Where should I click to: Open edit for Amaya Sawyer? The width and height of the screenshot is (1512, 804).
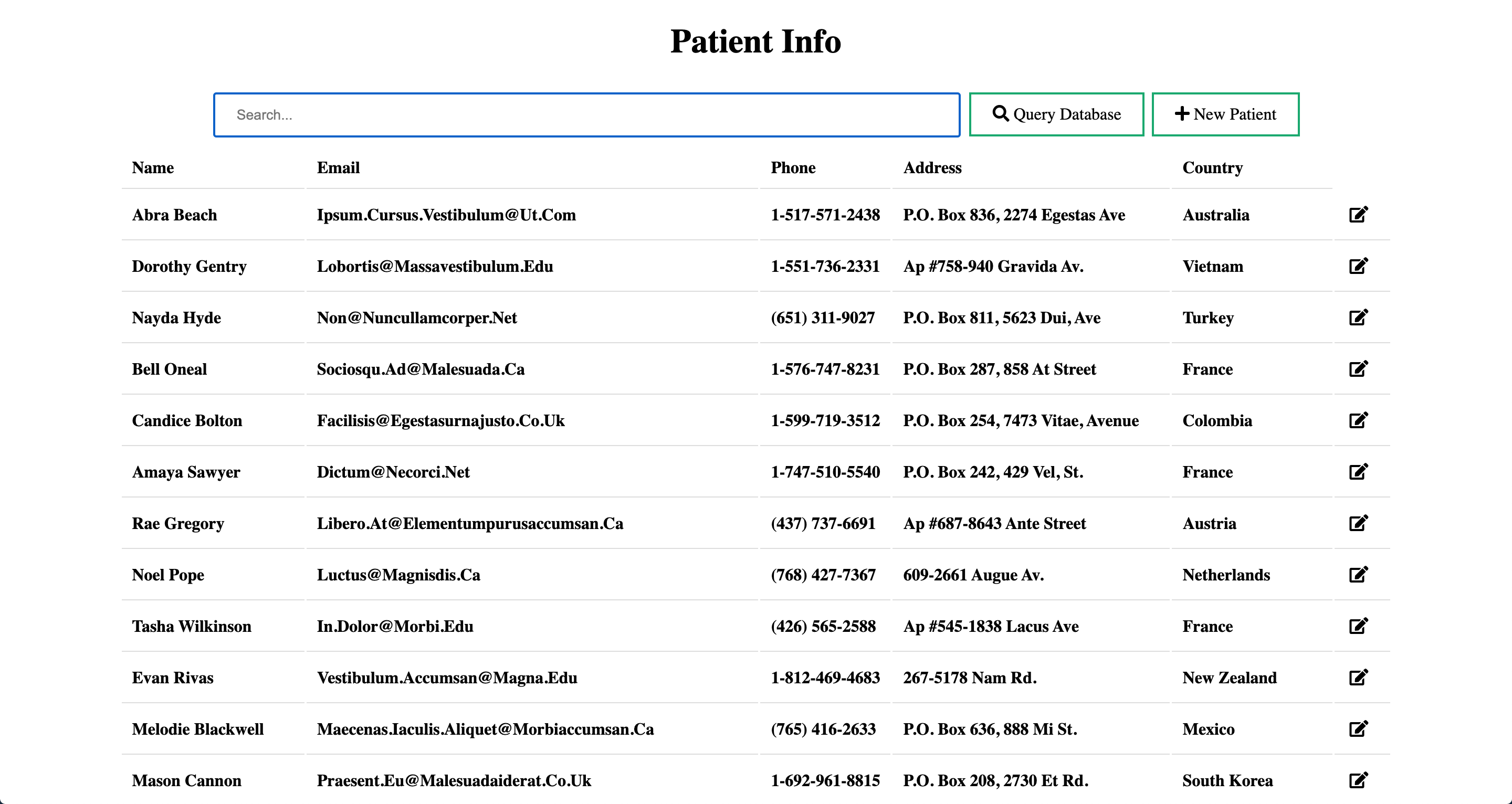(x=1358, y=472)
